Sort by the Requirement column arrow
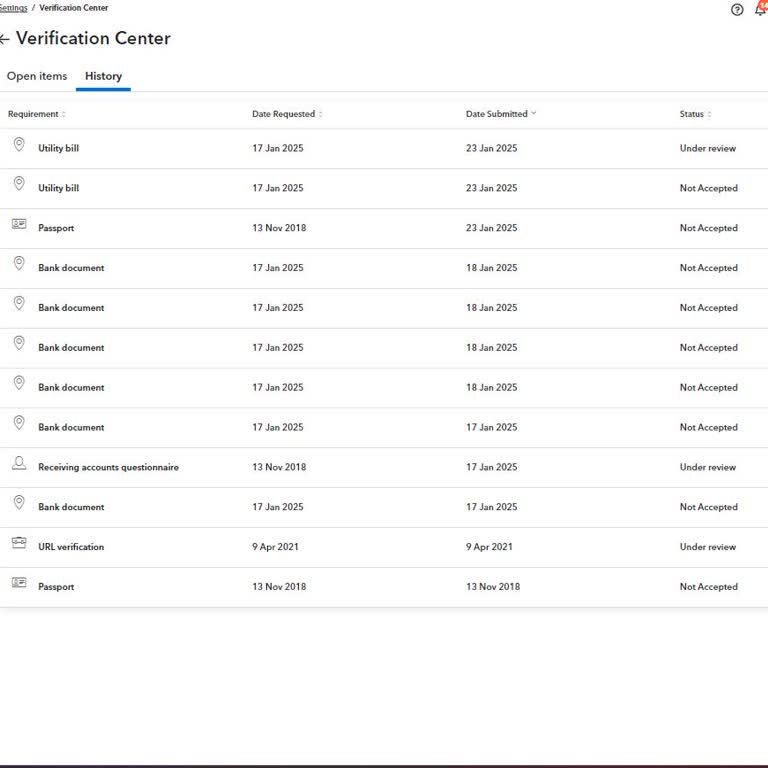 [64, 115]
